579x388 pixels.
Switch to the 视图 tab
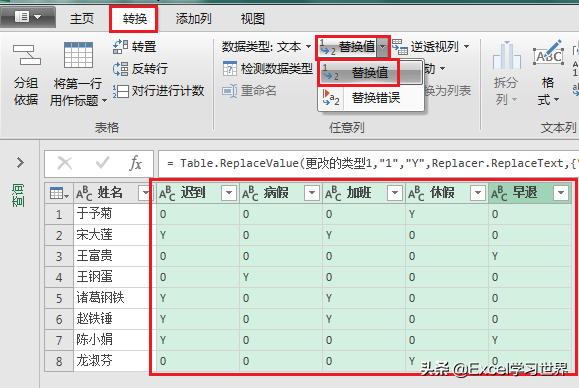[x=253, y=18]
